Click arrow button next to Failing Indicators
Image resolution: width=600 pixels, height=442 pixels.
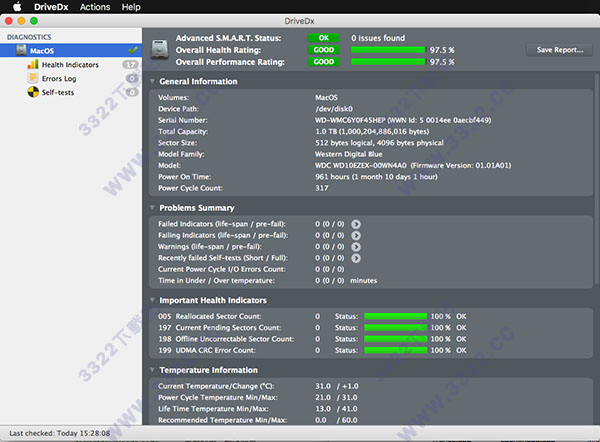[356, 235]
